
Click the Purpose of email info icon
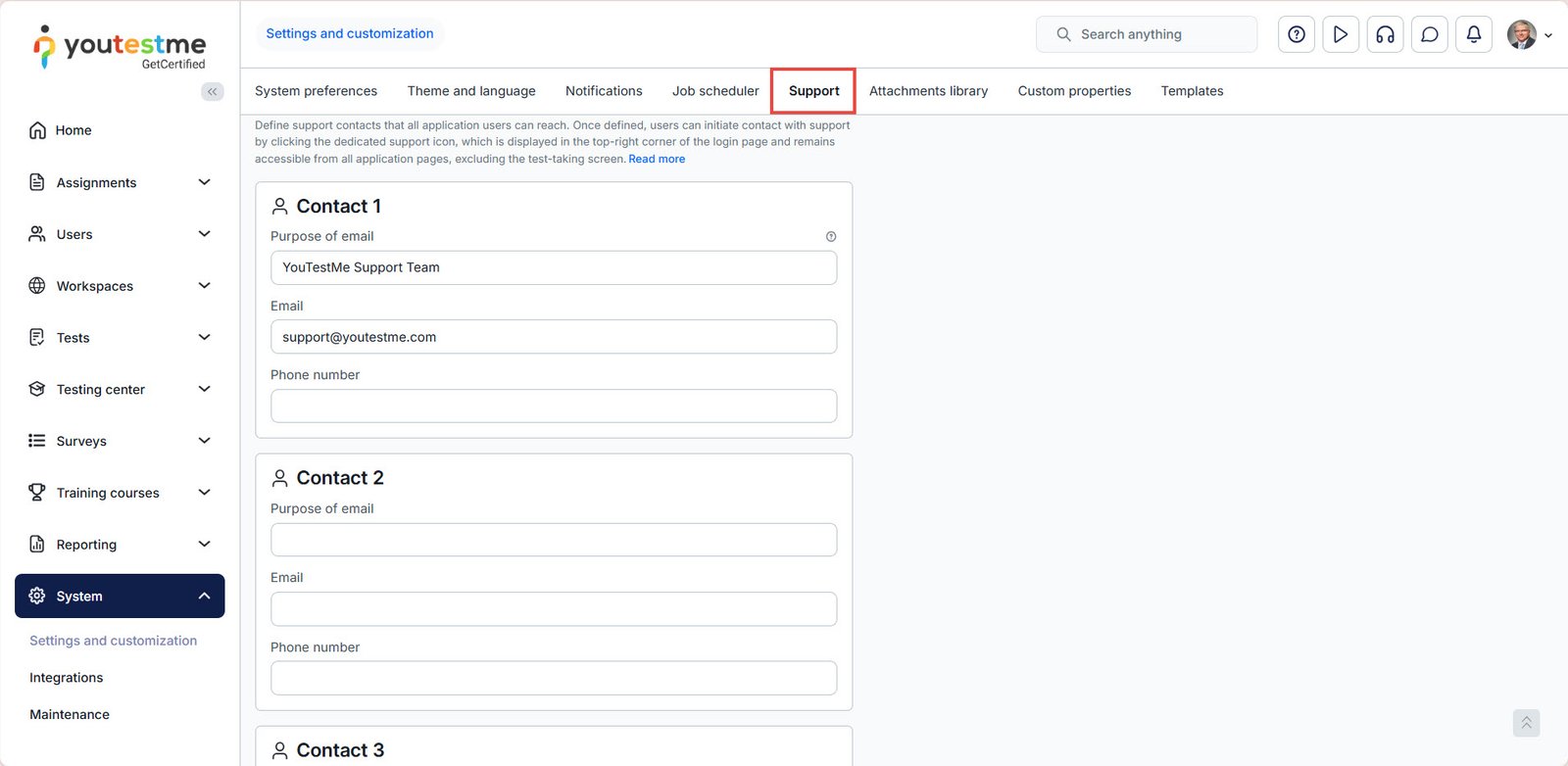click(x=831, y=237)
